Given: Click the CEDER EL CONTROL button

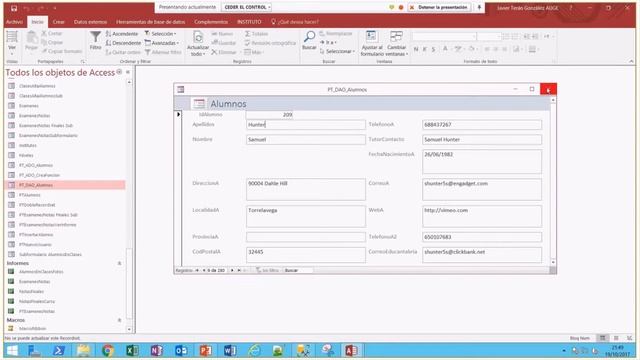Looking at the screenshot, I should [247, 7].
